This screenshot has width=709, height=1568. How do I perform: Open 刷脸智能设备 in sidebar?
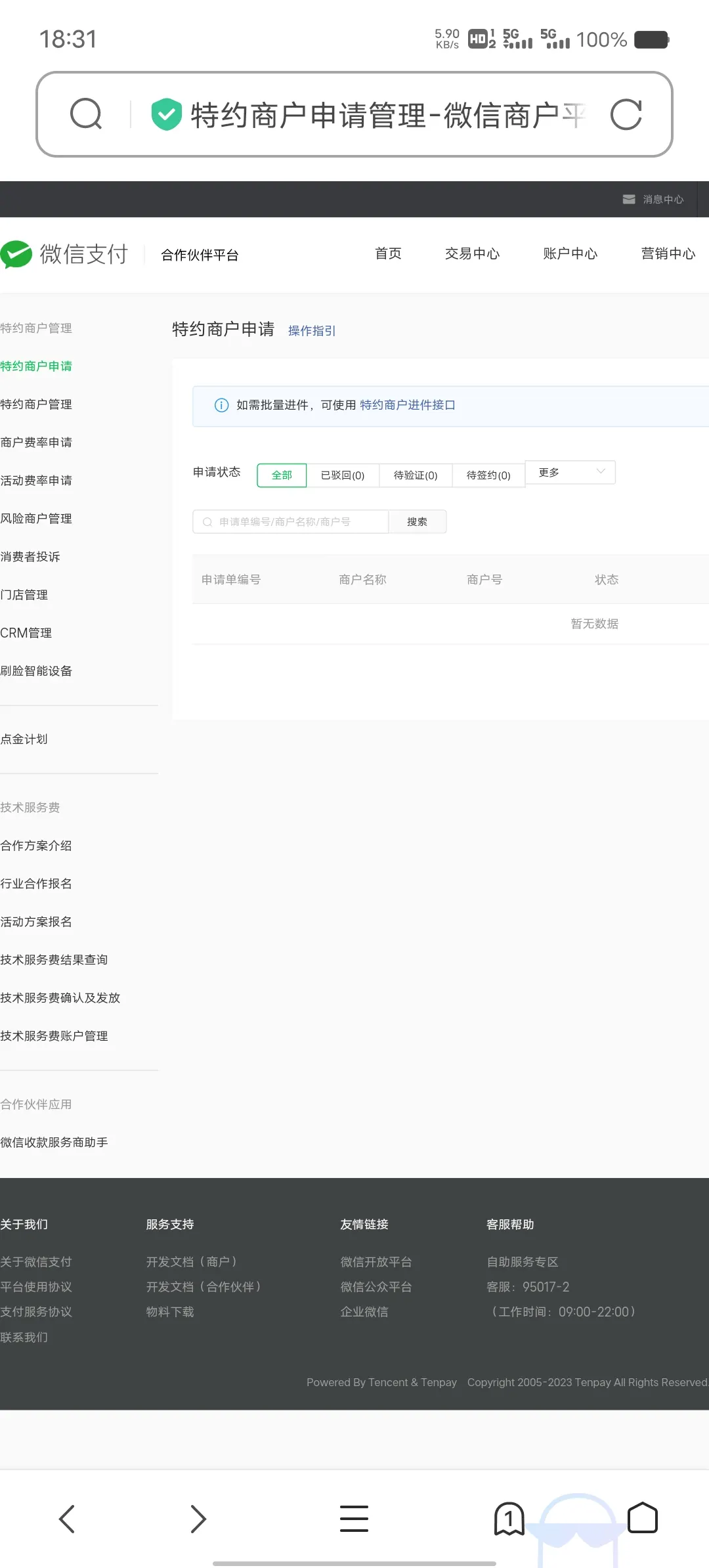tap(36, 671)
